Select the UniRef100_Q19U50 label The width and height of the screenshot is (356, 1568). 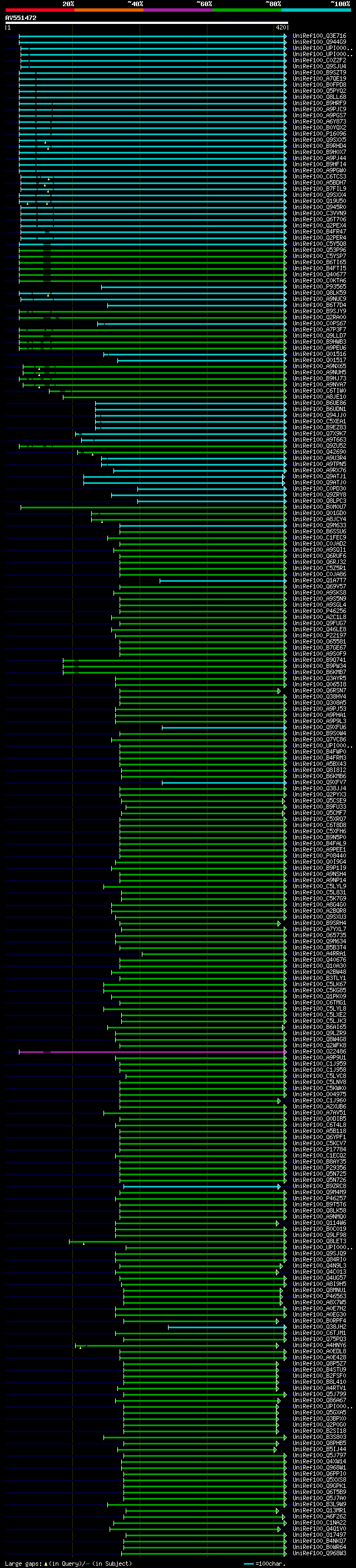(x=319, y=201)
